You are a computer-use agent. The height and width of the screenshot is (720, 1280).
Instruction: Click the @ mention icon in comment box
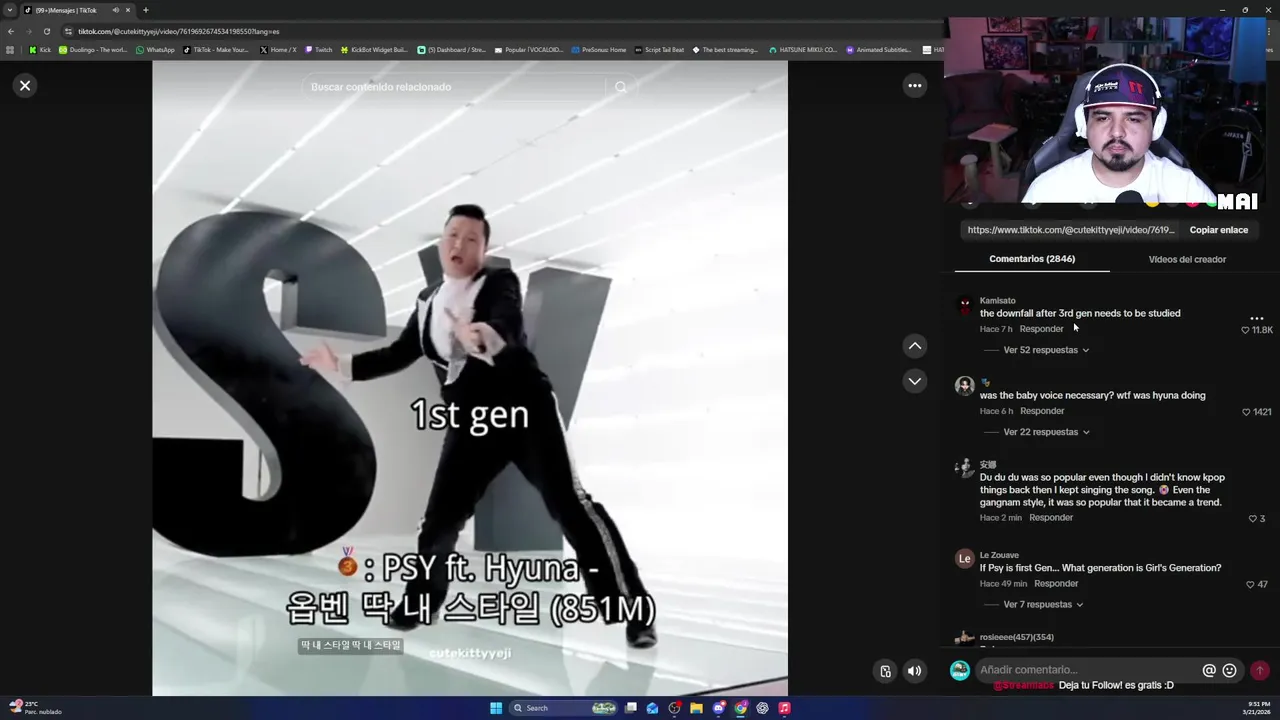coord(1209,671)
